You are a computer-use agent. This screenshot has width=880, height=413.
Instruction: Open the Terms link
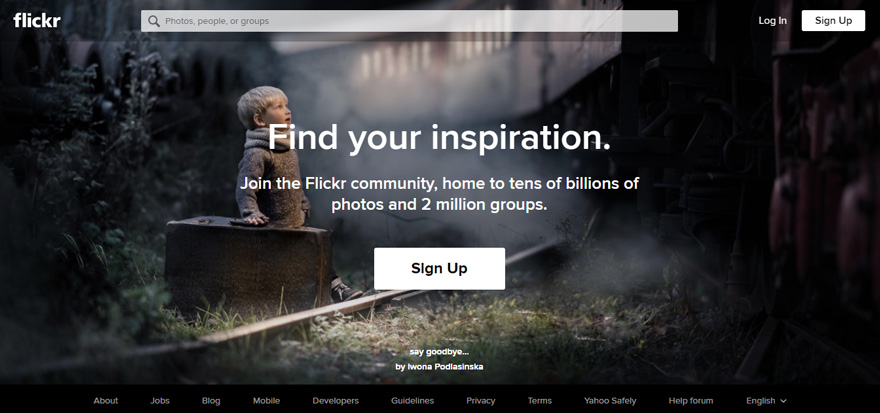point(540,401)
